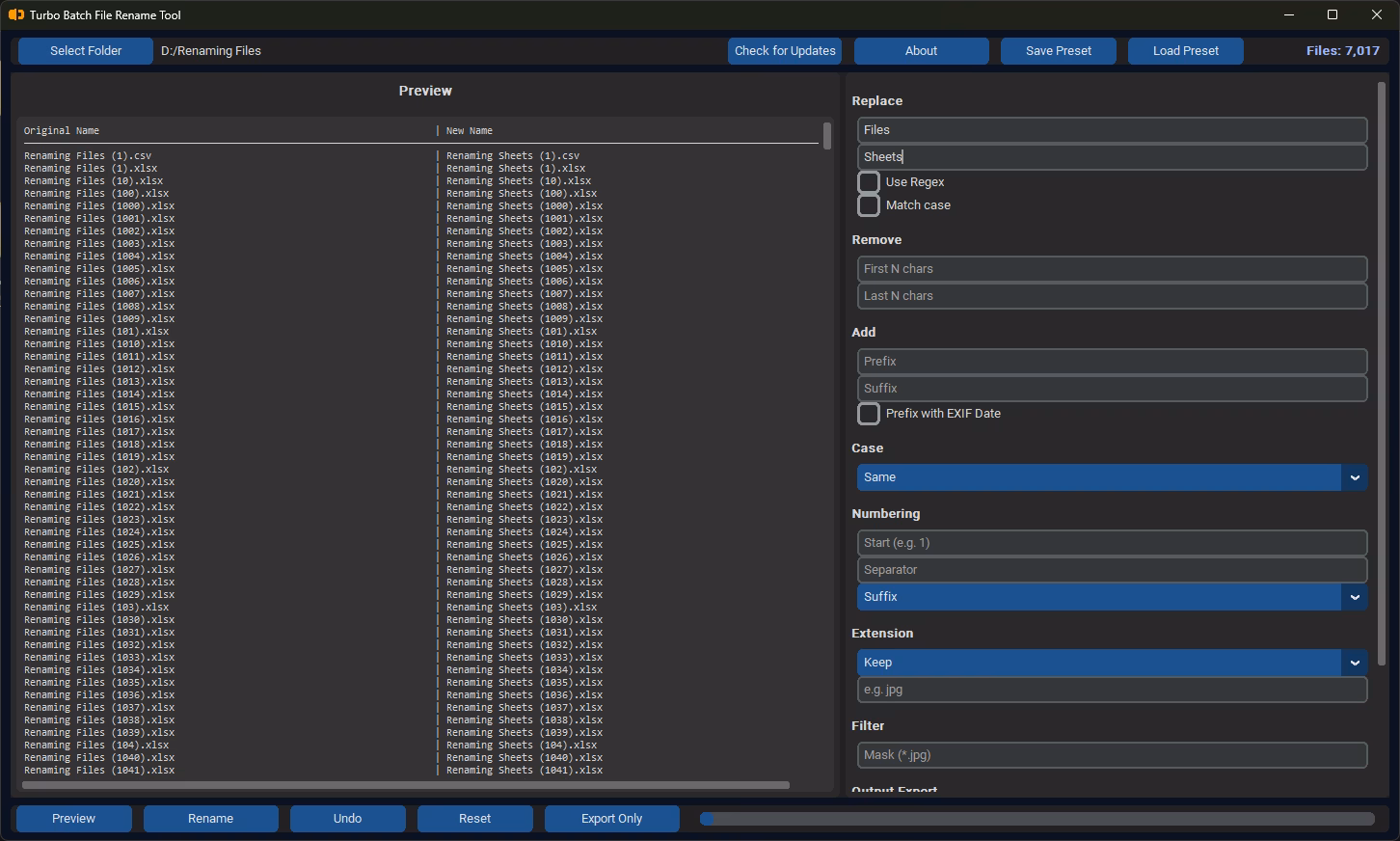Select row Renaming Files (1).csv
Screen dimensions: 1400x841
(x=88, y=155)
